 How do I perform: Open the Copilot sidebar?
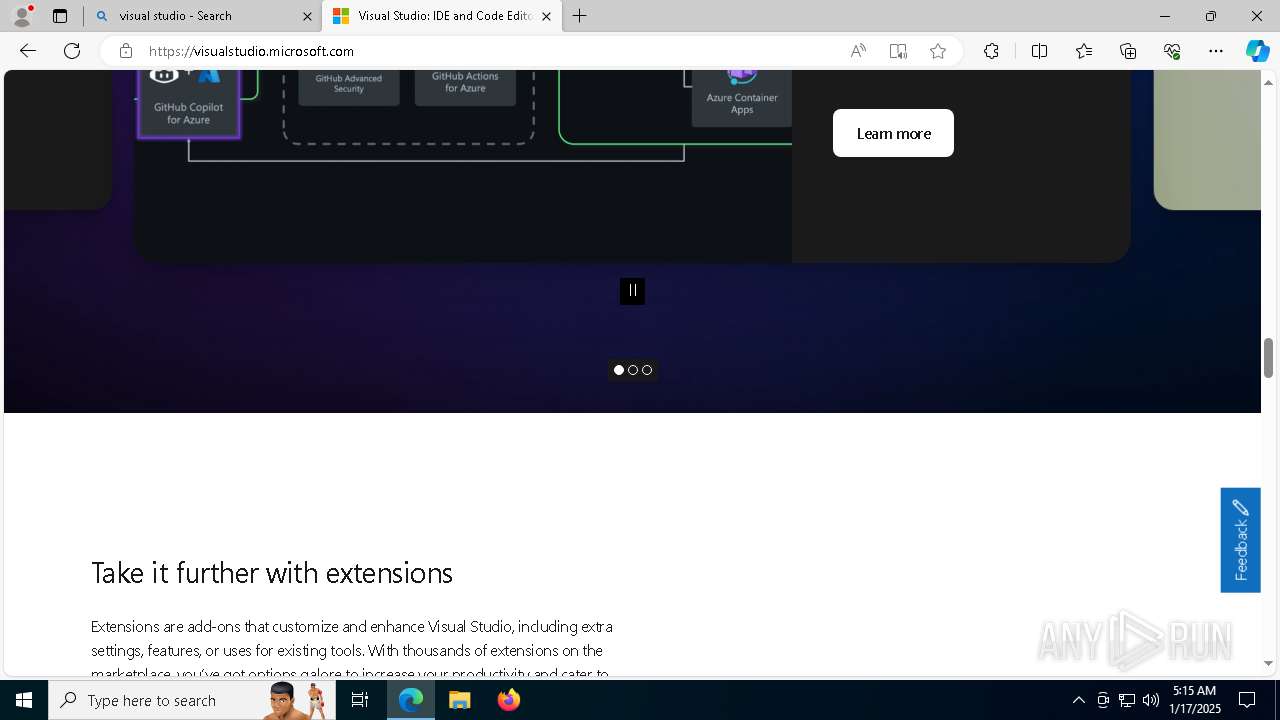[1257, 51]
